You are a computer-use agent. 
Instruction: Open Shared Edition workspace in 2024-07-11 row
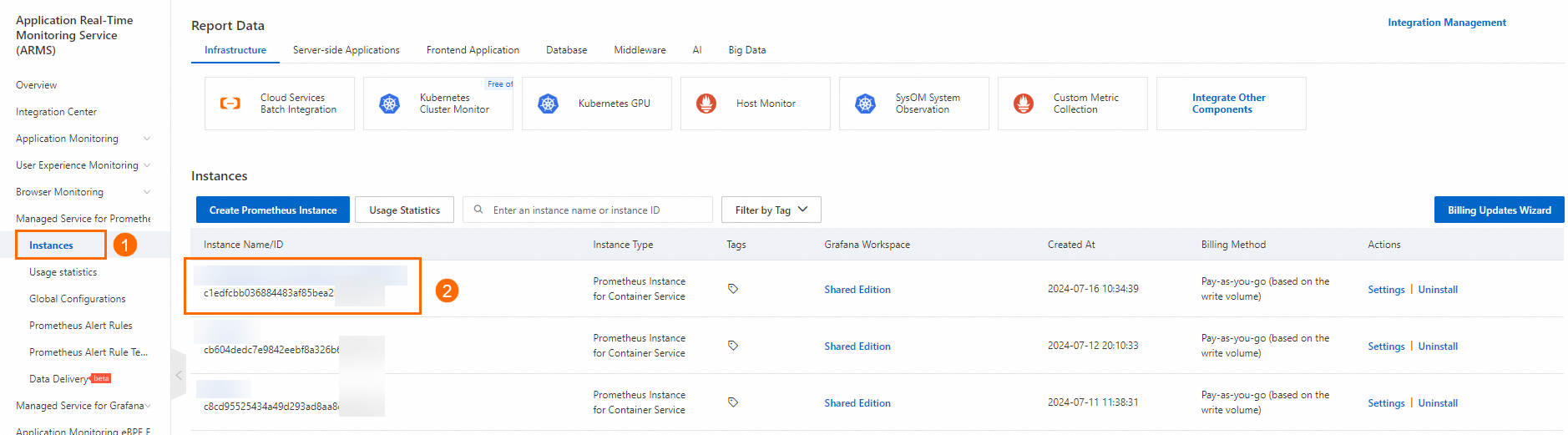pyautogui.click(x=857, y=403)
